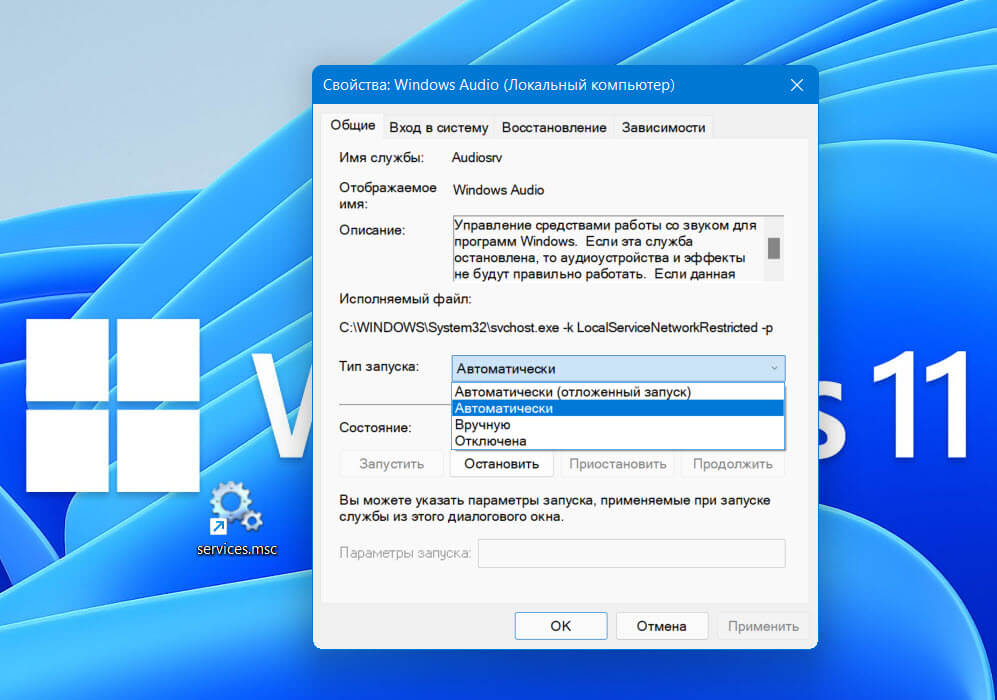The width and height of the screenshot is (997, 700).
Task: Confirm with the OK button
Action: click(x=561, y=626)
